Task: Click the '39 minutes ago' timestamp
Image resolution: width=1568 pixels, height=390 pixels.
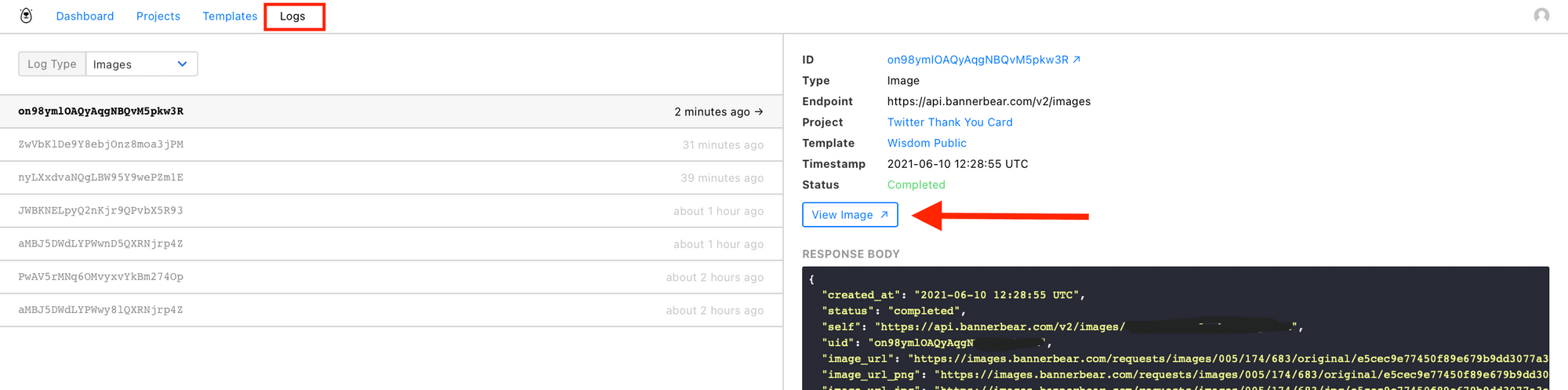Action: point(722,178)
